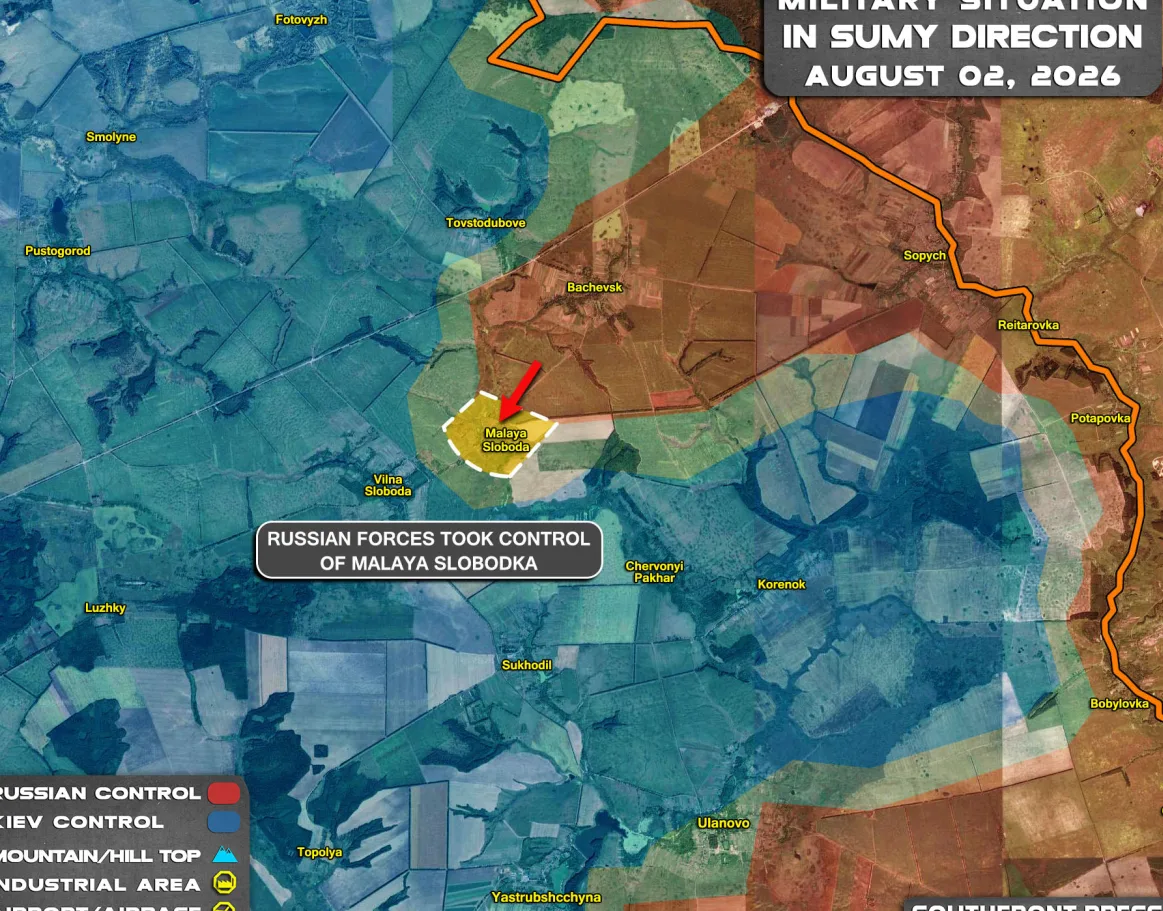The width and height of the screenshot is (1163, 911).
Task: Click the 'Korenok' map label
Action: pos(781,585)
